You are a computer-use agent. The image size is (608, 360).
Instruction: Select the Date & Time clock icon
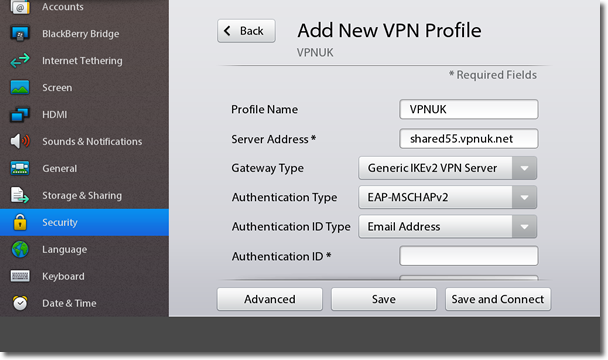tap(20, 303)
